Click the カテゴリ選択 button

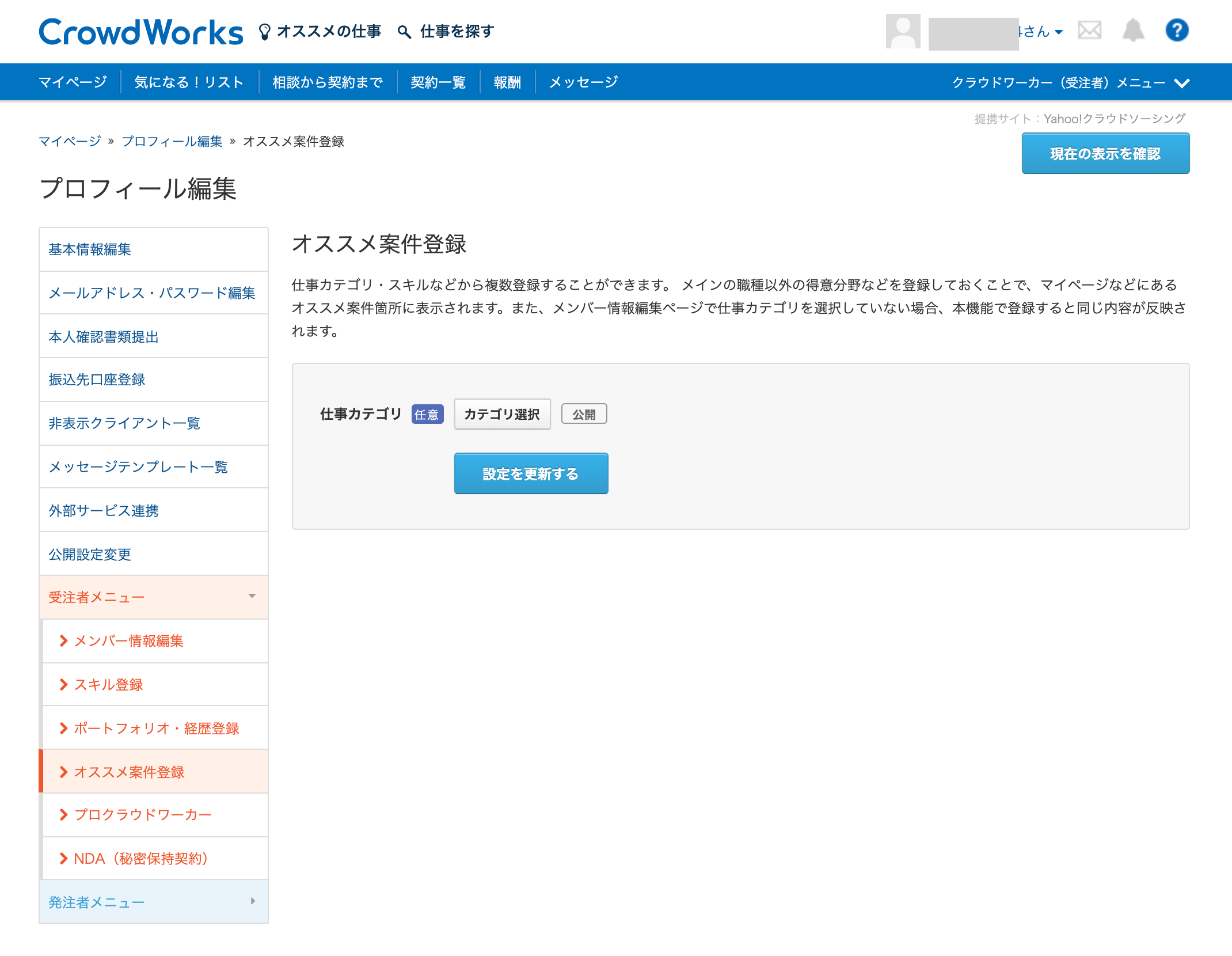tap(502, 415)
